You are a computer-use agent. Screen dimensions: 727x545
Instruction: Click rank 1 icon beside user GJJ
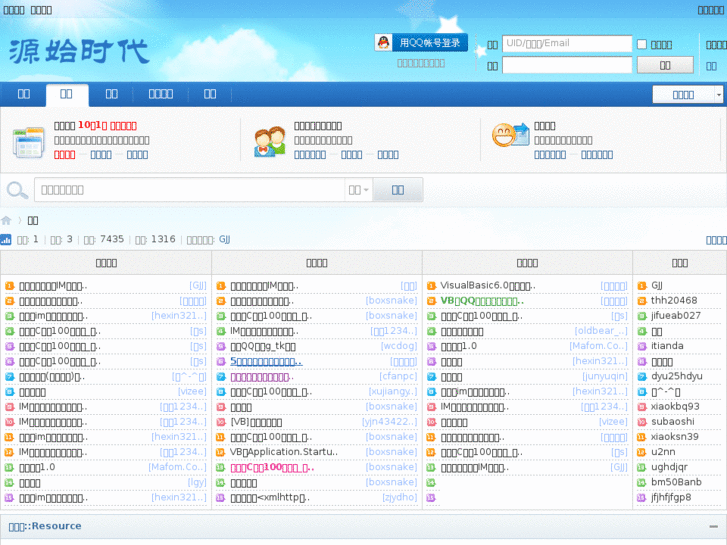point(642,286)
